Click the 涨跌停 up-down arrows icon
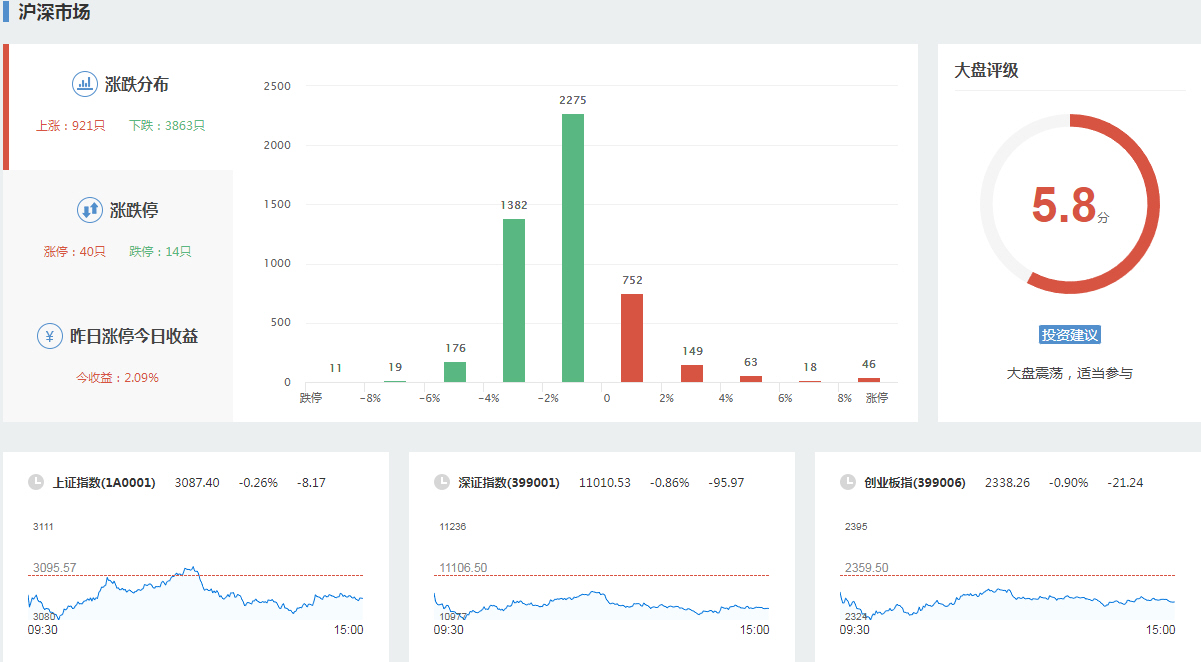 (90, 210)
